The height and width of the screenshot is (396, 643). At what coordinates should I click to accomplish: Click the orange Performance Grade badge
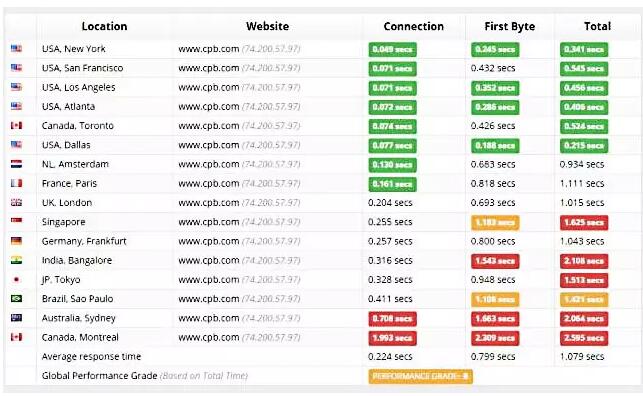pyautogui.click(x=420, y=376)
